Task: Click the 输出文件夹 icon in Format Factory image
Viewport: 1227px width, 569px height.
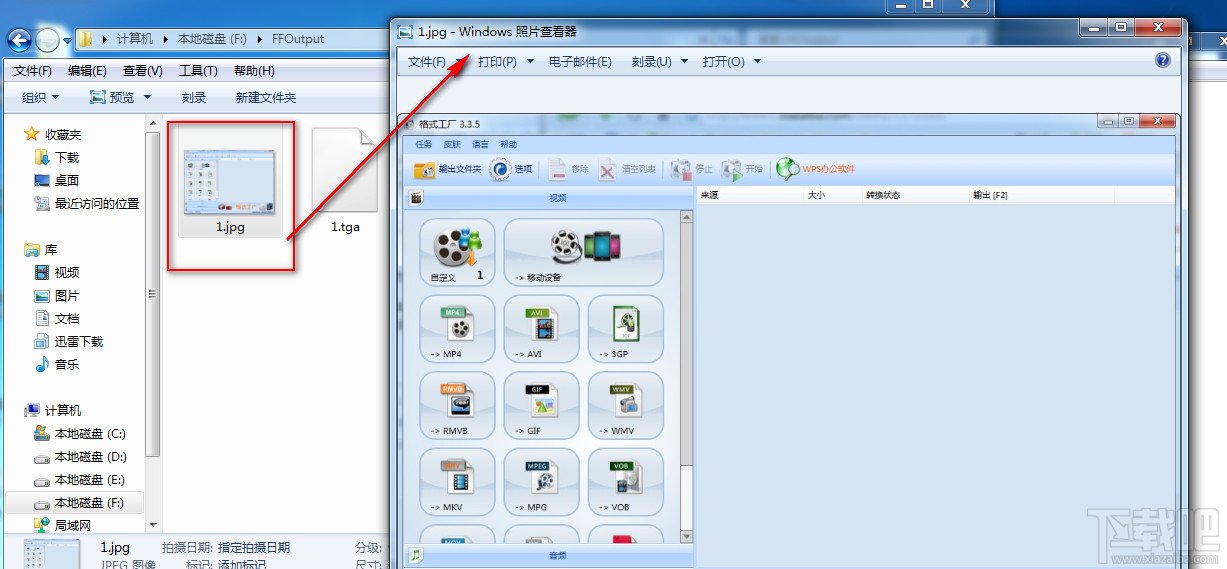Action: pos(425,169)
